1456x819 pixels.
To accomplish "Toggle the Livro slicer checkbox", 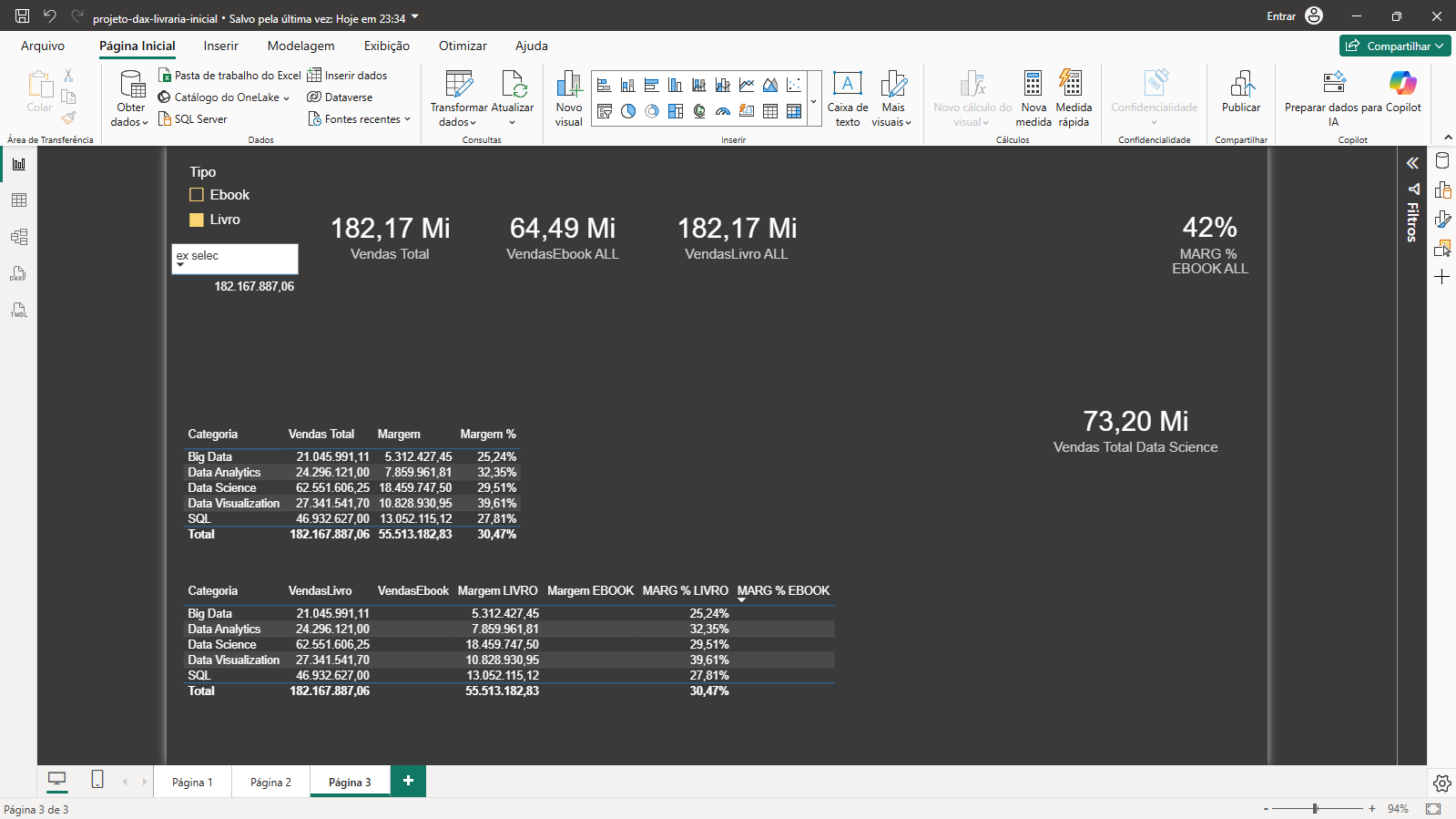I will [197, 220].
